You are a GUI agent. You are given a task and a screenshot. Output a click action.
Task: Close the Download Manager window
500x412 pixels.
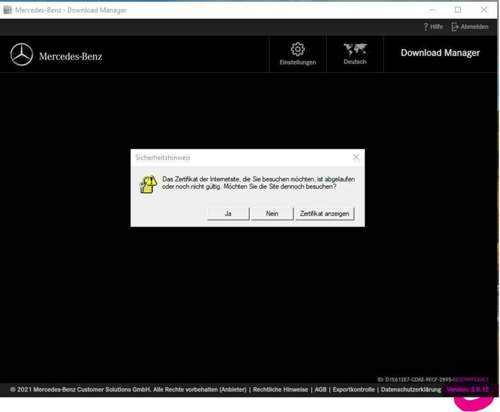[484, 10]
